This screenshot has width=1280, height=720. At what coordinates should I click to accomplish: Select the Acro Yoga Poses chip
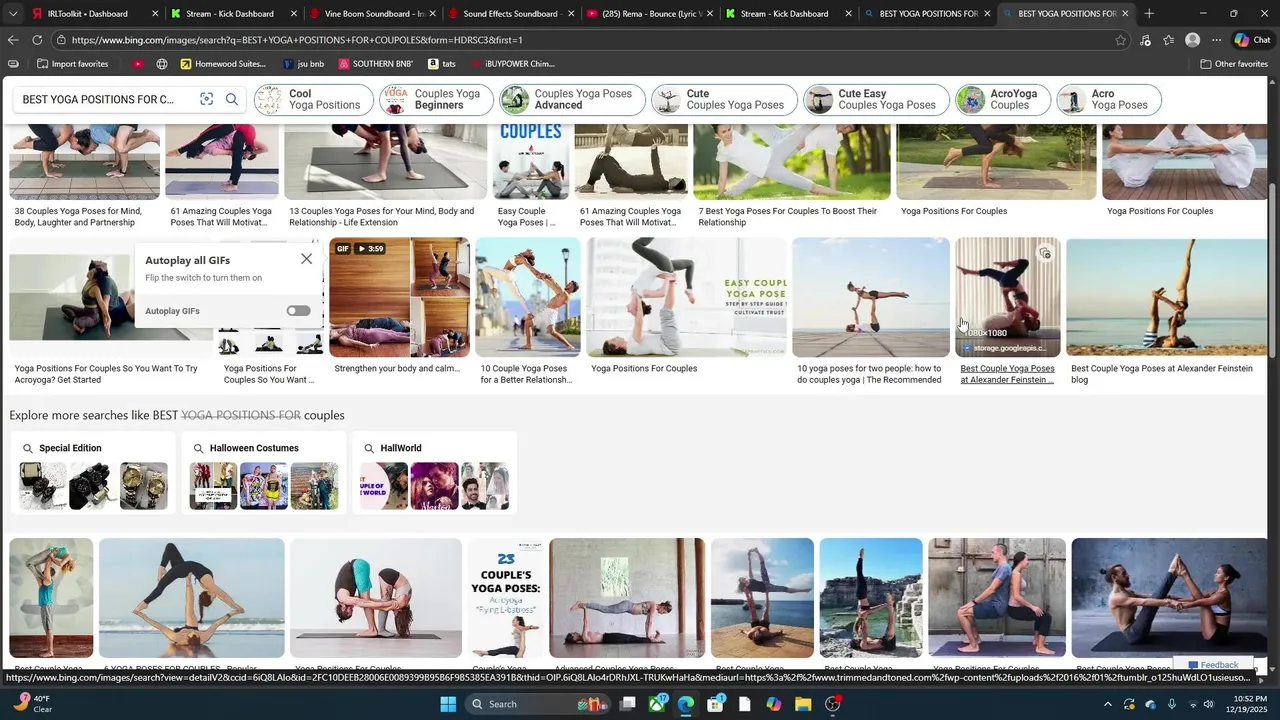pos(1109,100)
